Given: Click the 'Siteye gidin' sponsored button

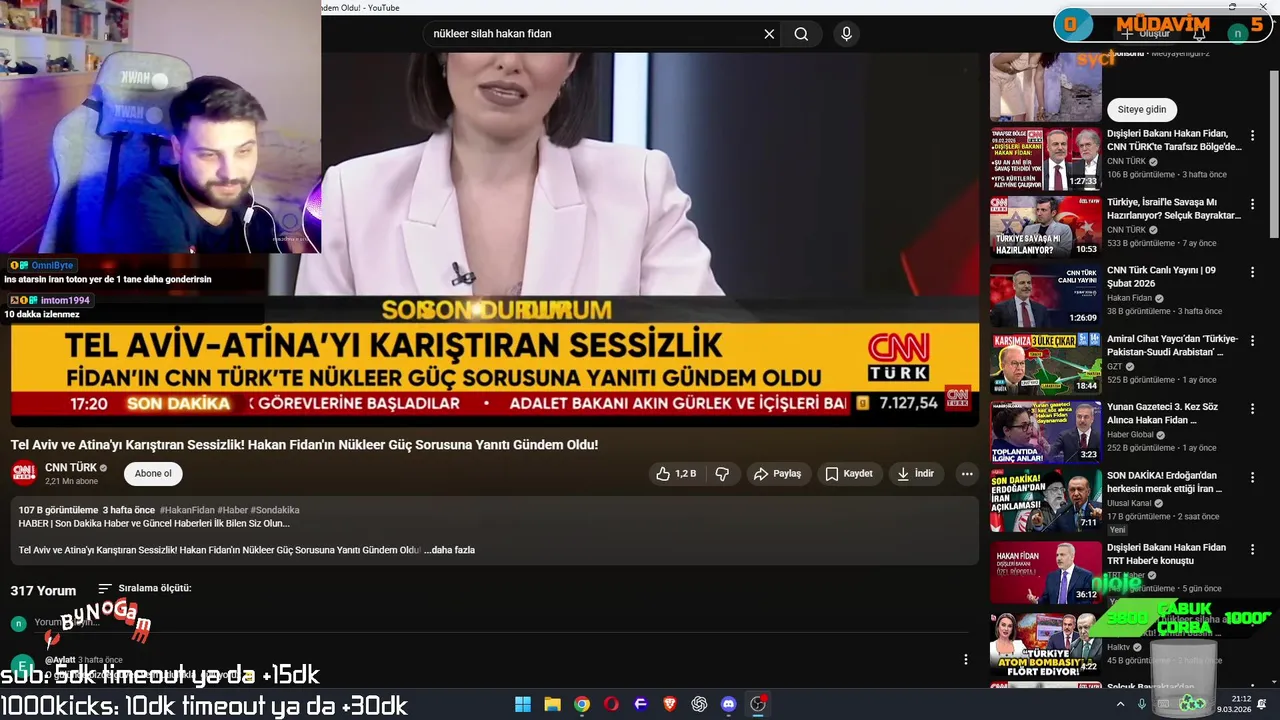Looking at the screenshot, I should 1142,109.
